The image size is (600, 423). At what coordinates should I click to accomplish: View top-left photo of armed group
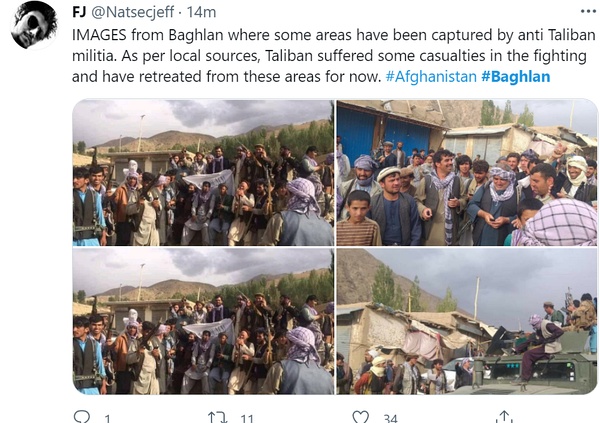(x=203, y=173)
